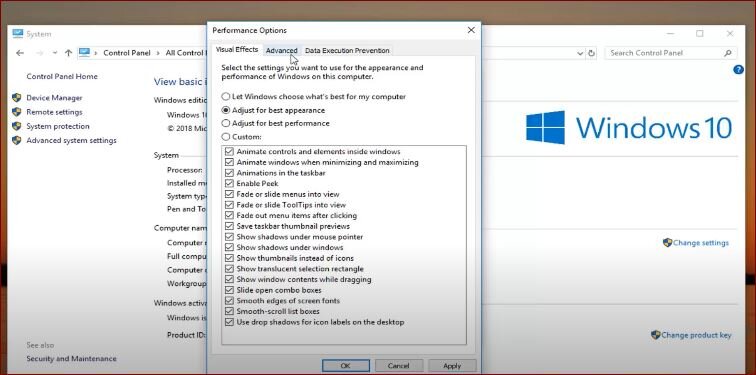Click the System protection shield icon
The width and height of the screenshot is (756, 375).
click(17, 126)
